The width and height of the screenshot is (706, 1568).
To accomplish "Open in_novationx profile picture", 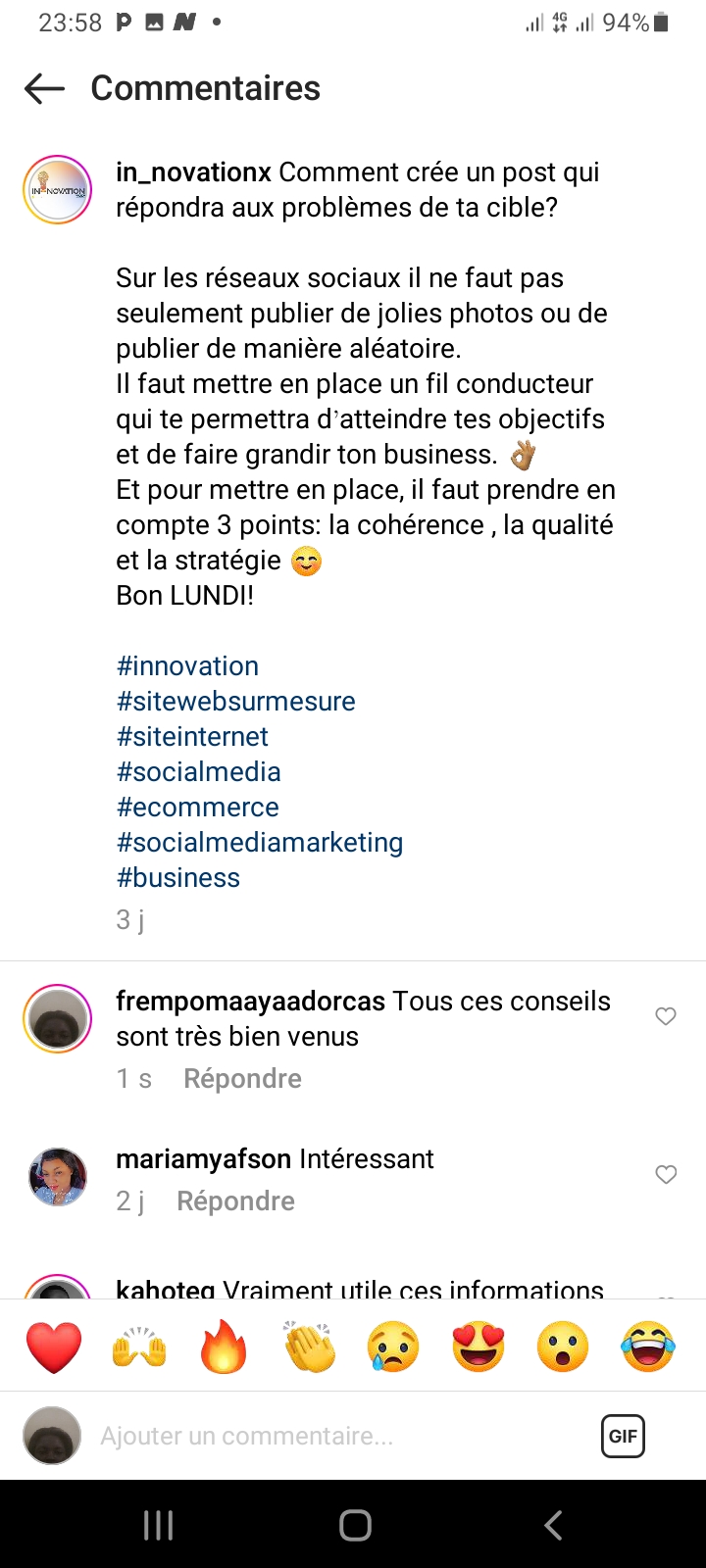I will coord(58,190).
